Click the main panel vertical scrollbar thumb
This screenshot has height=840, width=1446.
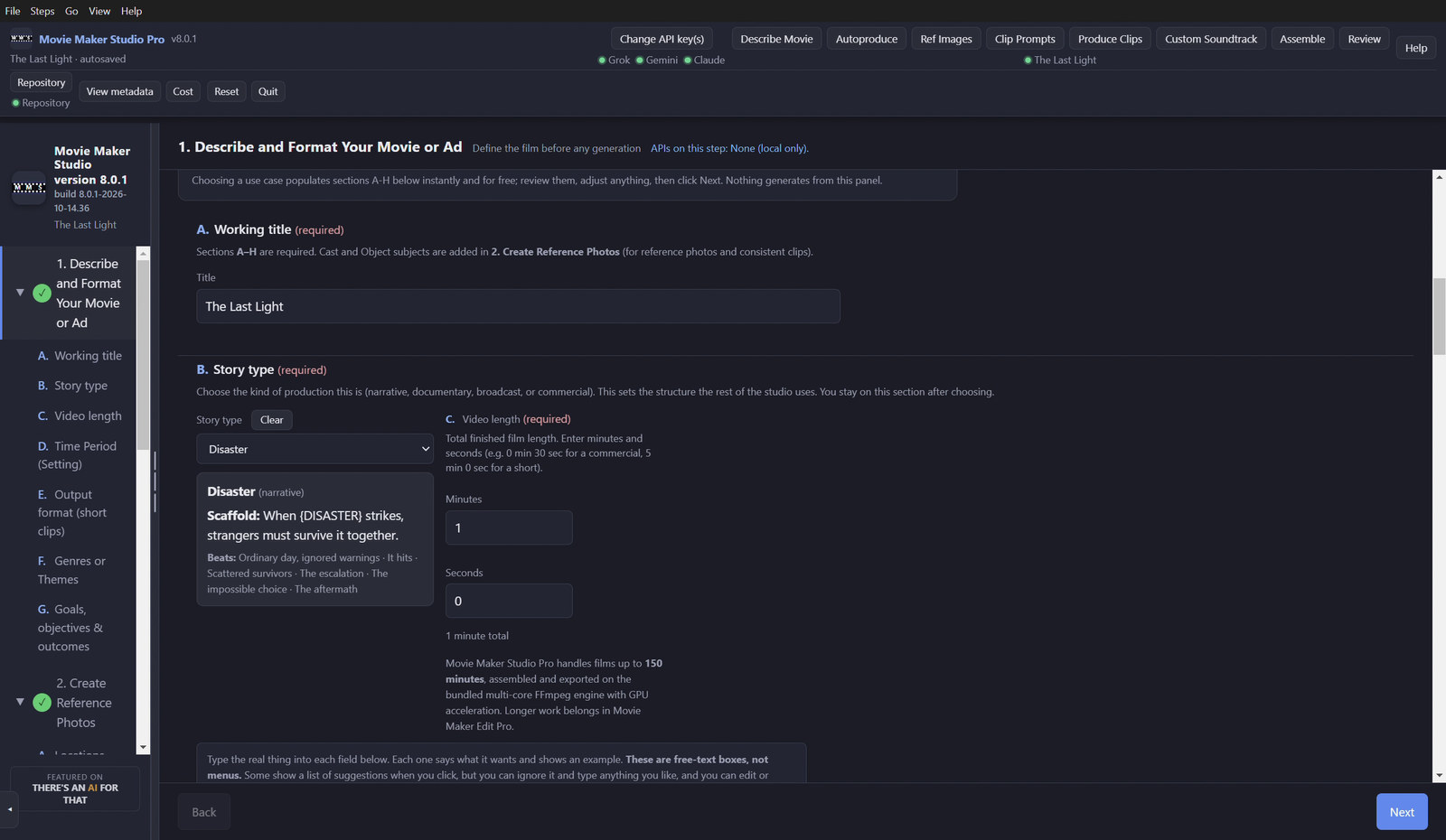click(1439, 316)
